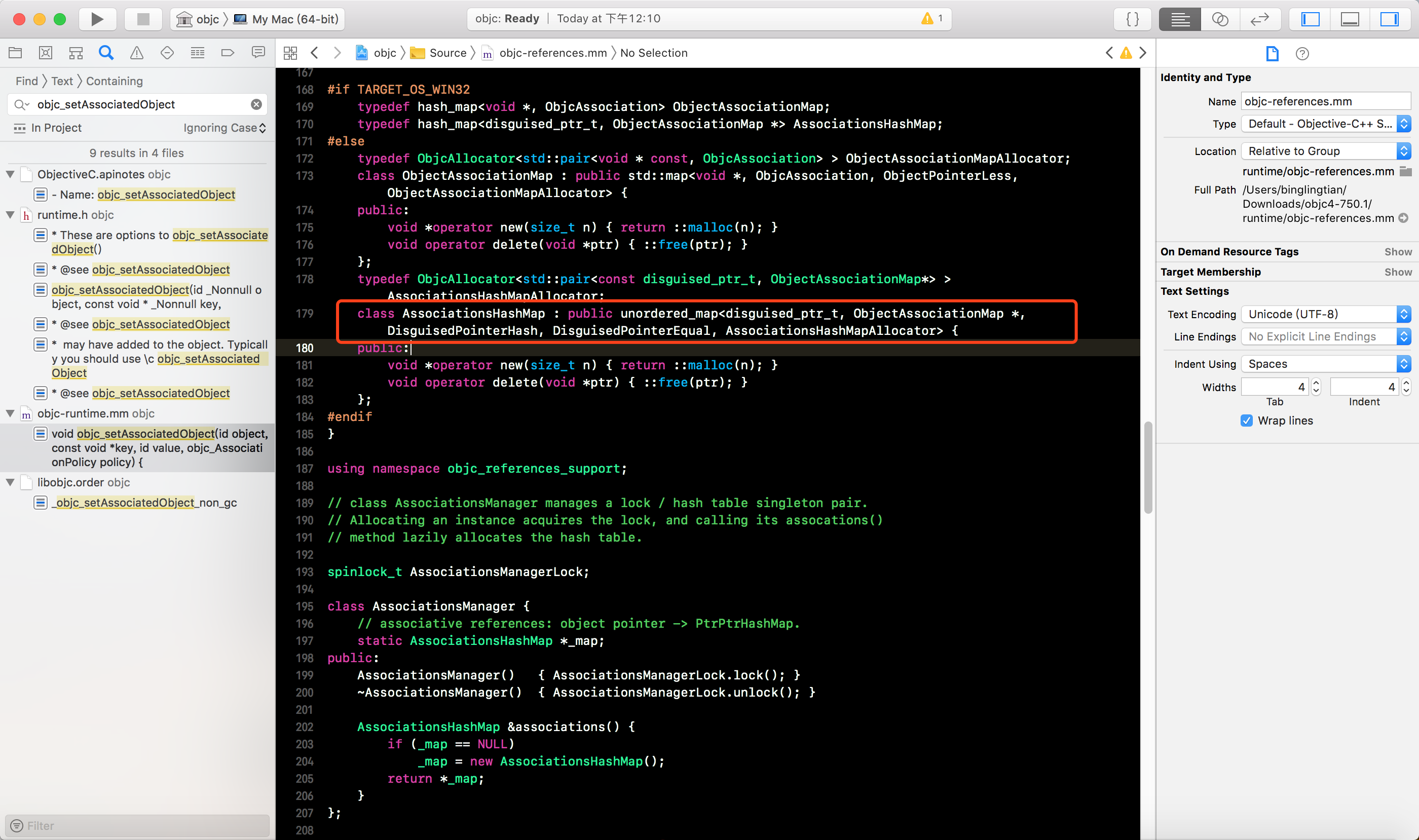Viewport: 1419px width, 840px height.
Task: Increment the Tab width stepper
Action: (x=1316, y=383)
